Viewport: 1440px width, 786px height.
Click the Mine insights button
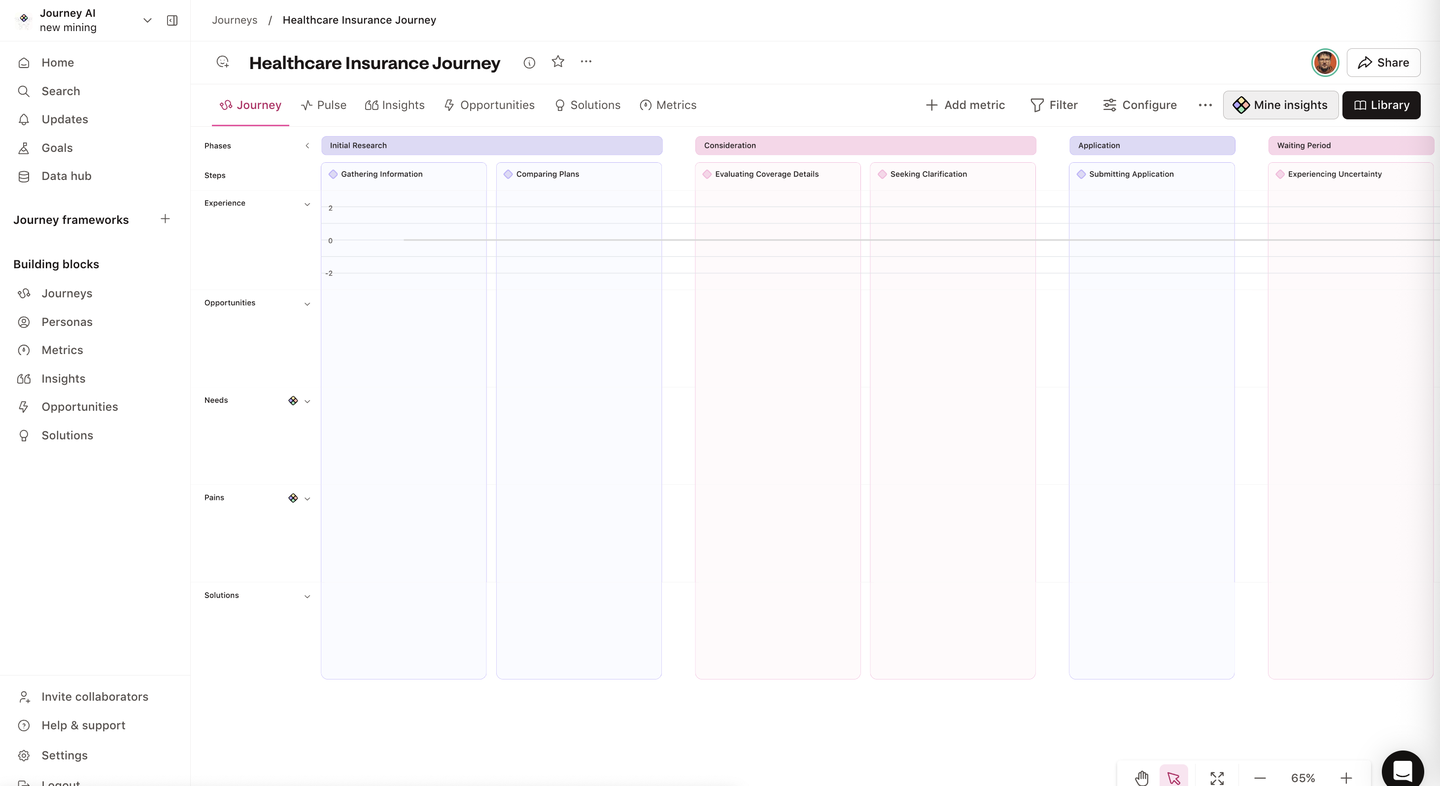coord(1280,105)
